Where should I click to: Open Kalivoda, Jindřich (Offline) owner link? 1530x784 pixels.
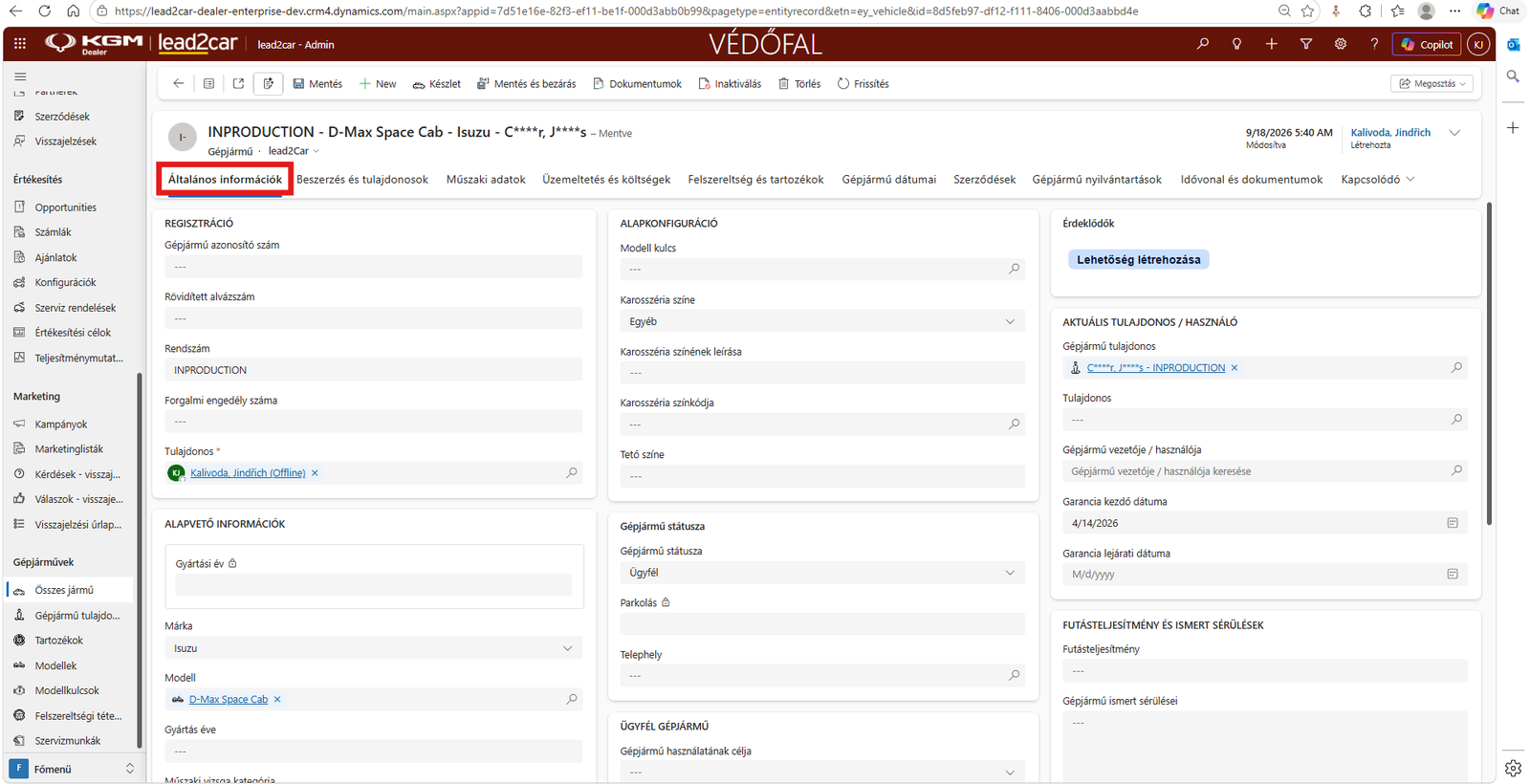pos(248,473)
